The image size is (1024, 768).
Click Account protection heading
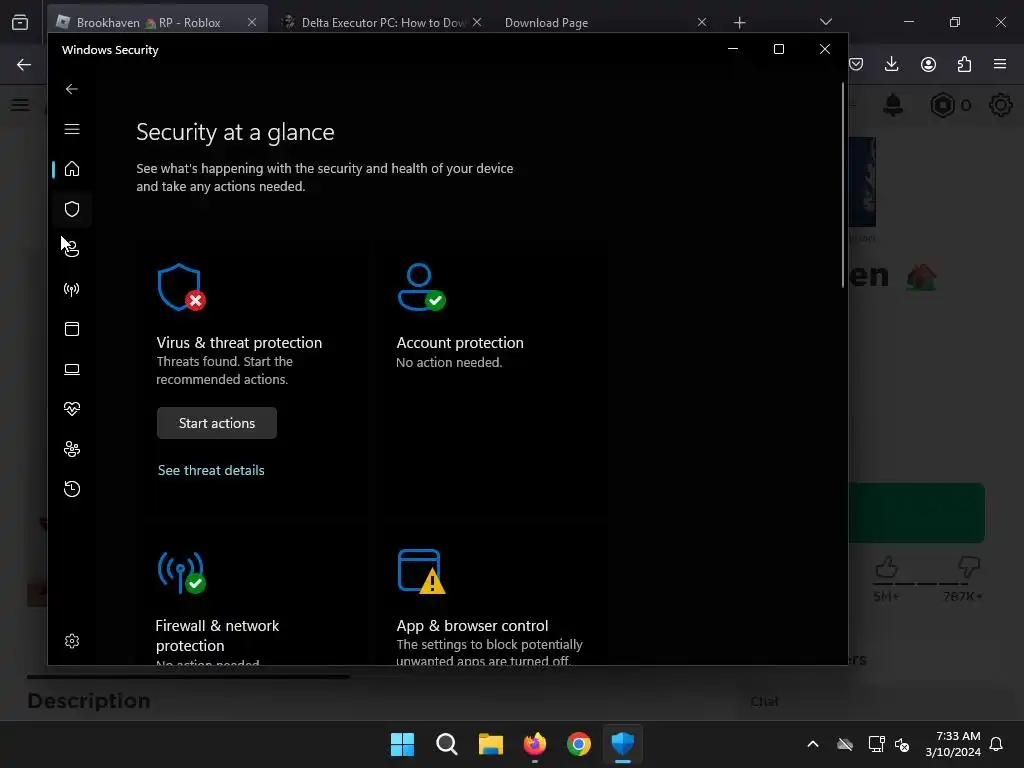460,343
